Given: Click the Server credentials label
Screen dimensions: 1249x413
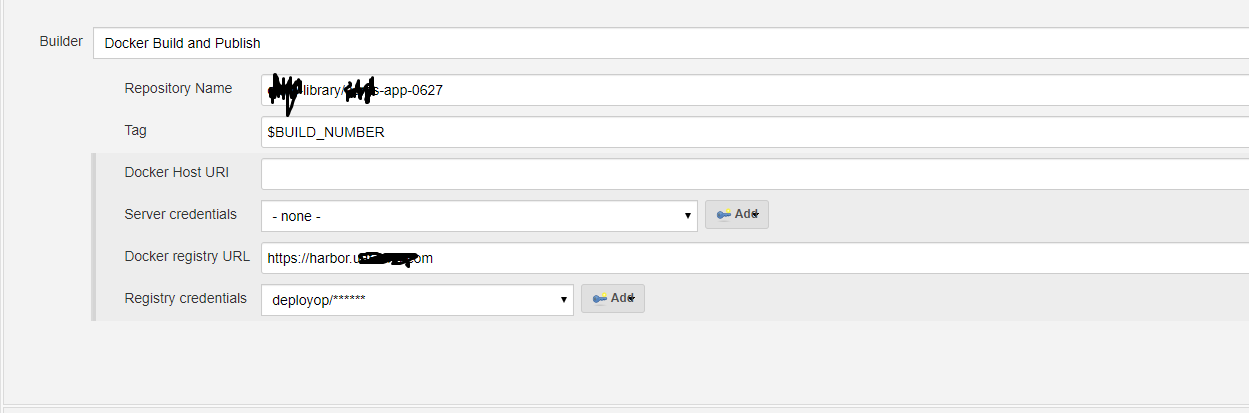Looking at the screenshot, I should point(181,214).
